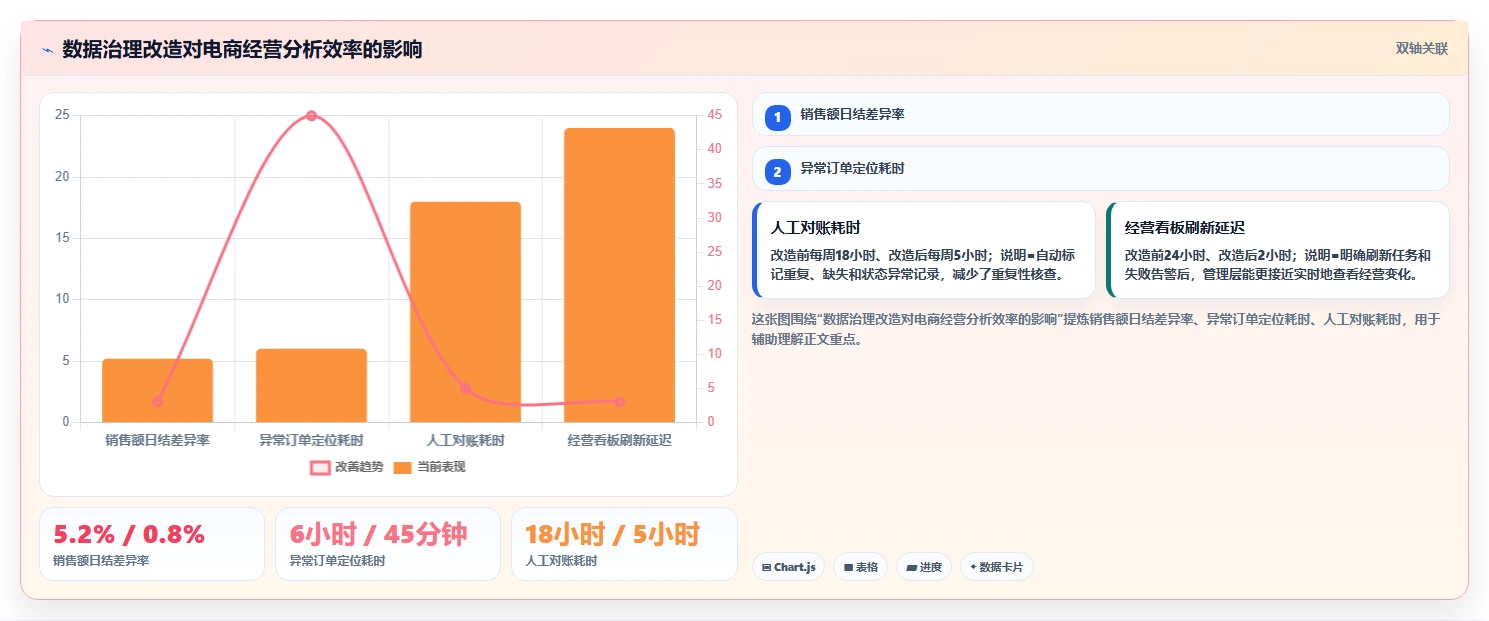This screenshot has width=1489, height=621.
Task: Select the 销售额日结差异率 list item numbered 1
Action: [x=1100, y=115]
